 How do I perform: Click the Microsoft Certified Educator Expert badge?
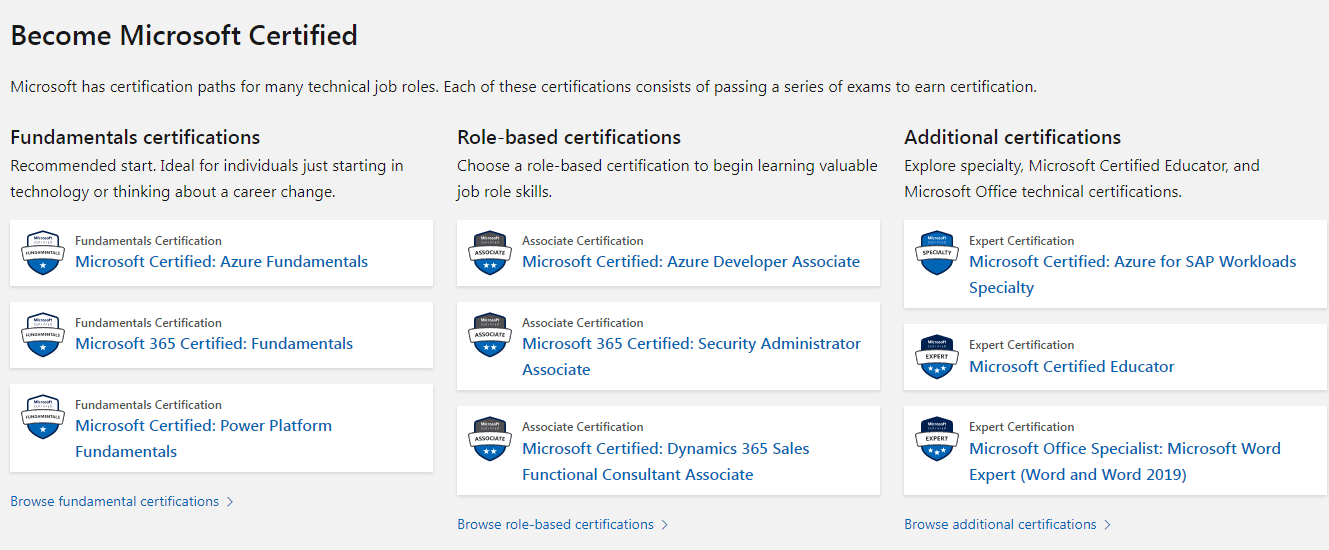(x=937, y=357)
